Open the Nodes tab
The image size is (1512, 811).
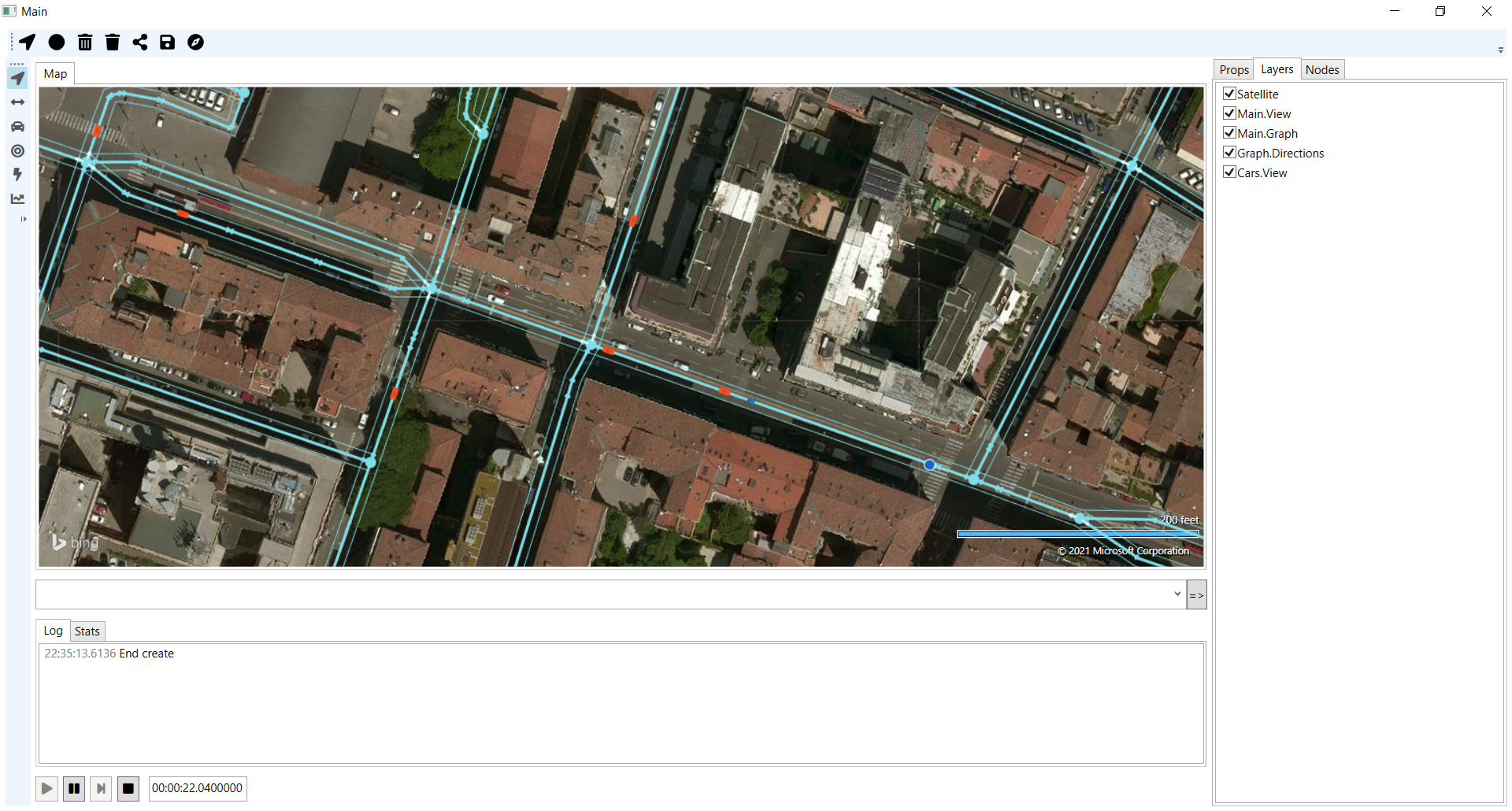pyautogui.click(x=1322, y=70)
